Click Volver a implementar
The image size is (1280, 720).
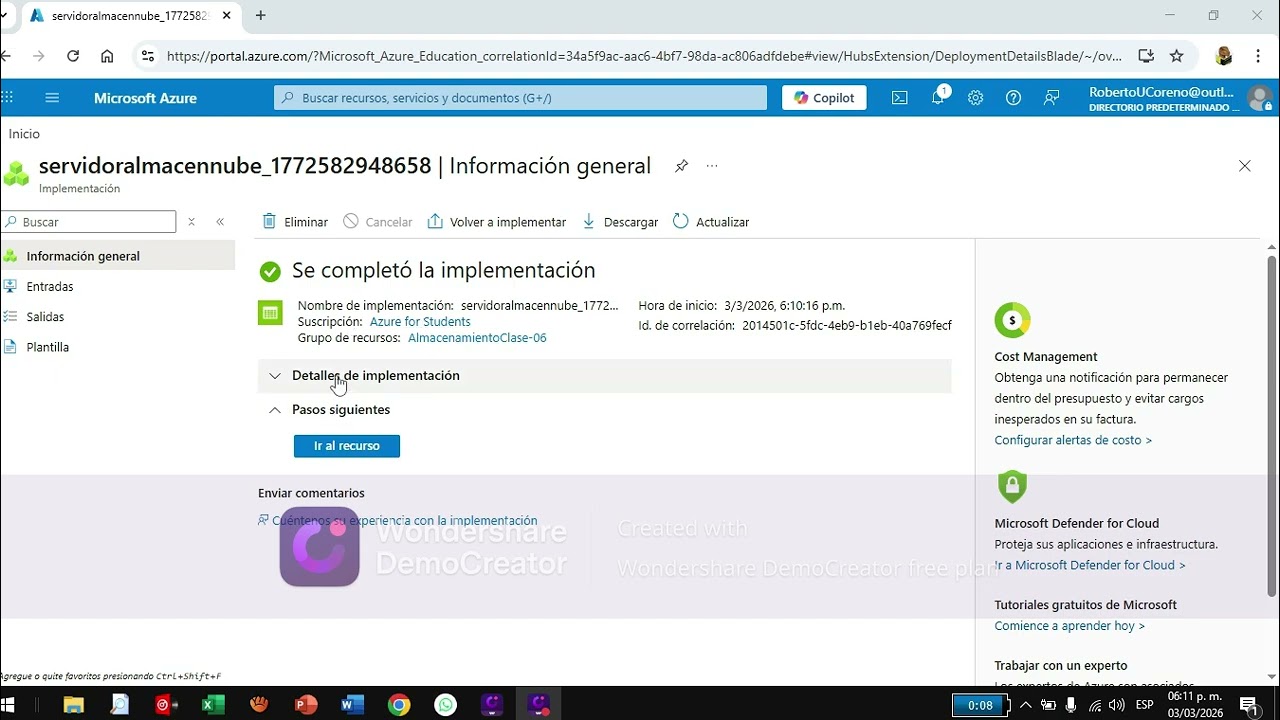point(497,222)
